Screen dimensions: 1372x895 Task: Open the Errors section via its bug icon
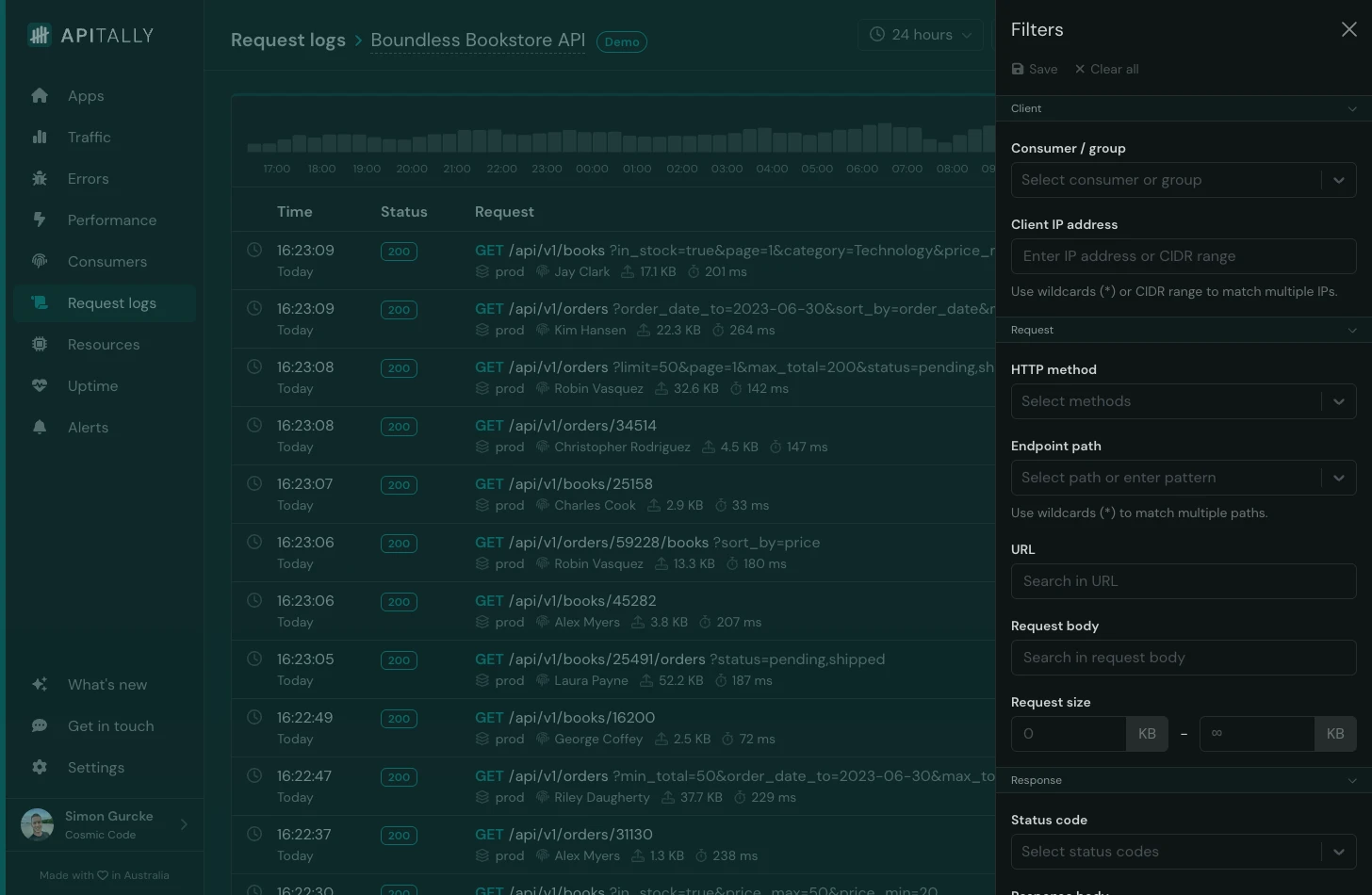point(40,178)
